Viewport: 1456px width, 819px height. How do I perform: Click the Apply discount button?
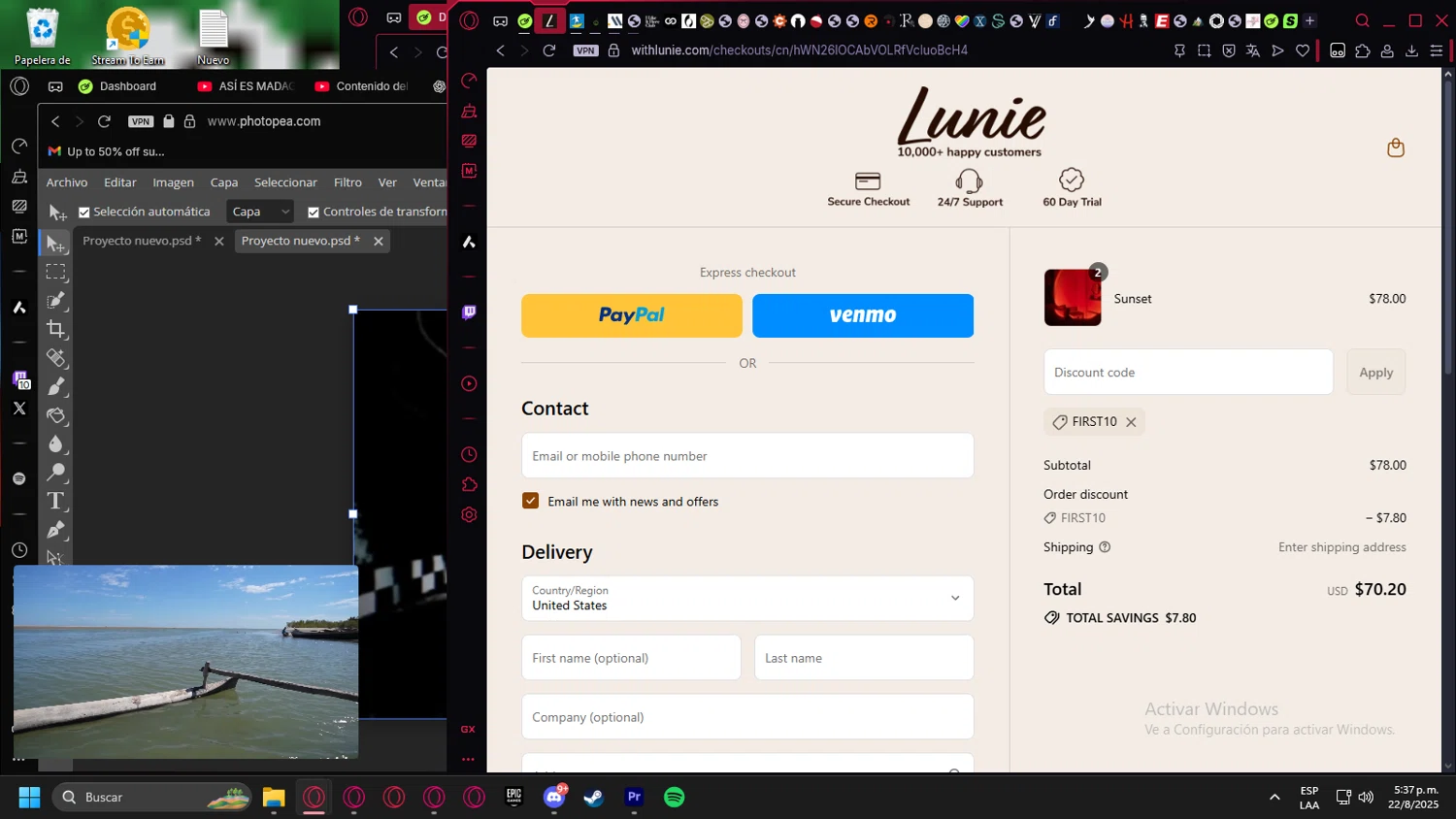coord(1375,373)
